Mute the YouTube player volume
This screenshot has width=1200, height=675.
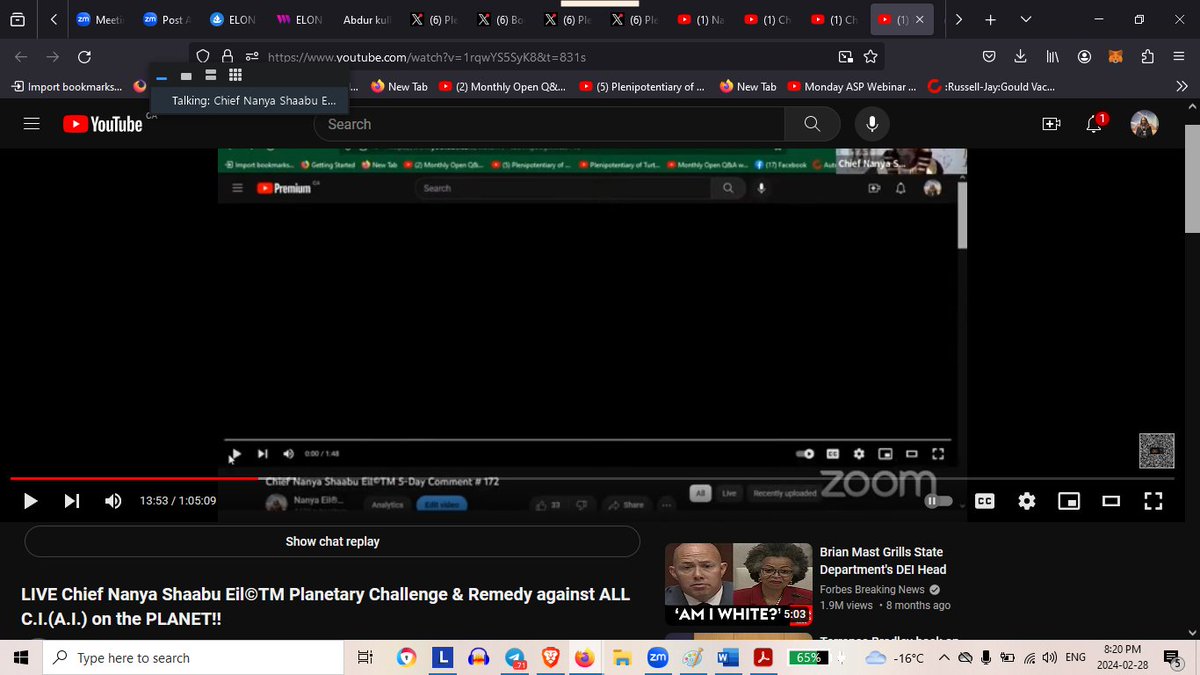tap(113, 501)
